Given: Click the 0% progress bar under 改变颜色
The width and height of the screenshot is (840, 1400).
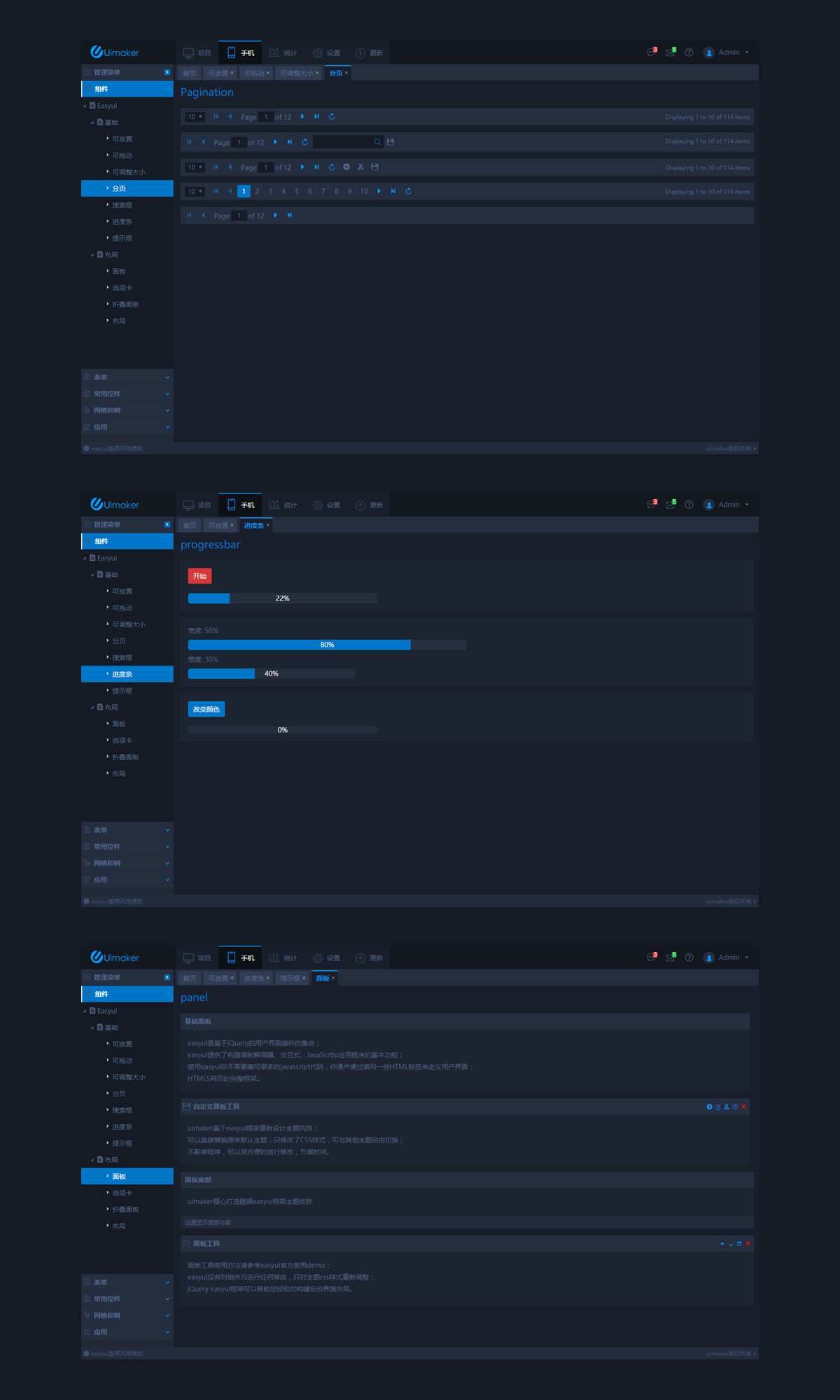Looking at the screenshot, I should click(x=282, y=729).
